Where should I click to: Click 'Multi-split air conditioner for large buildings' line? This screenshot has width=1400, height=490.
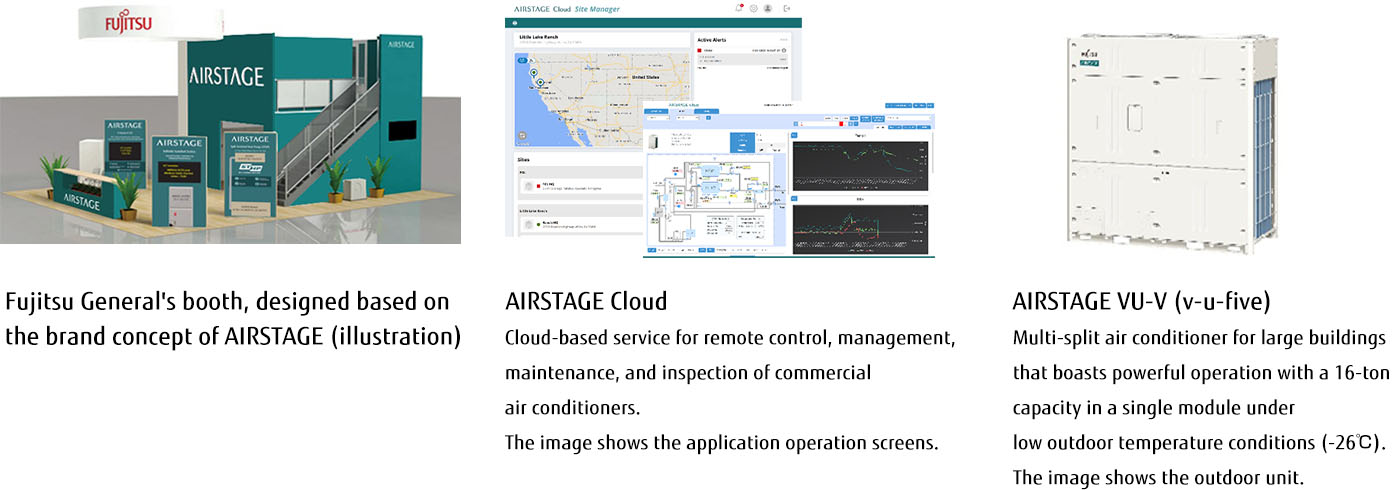(1199, 338)
